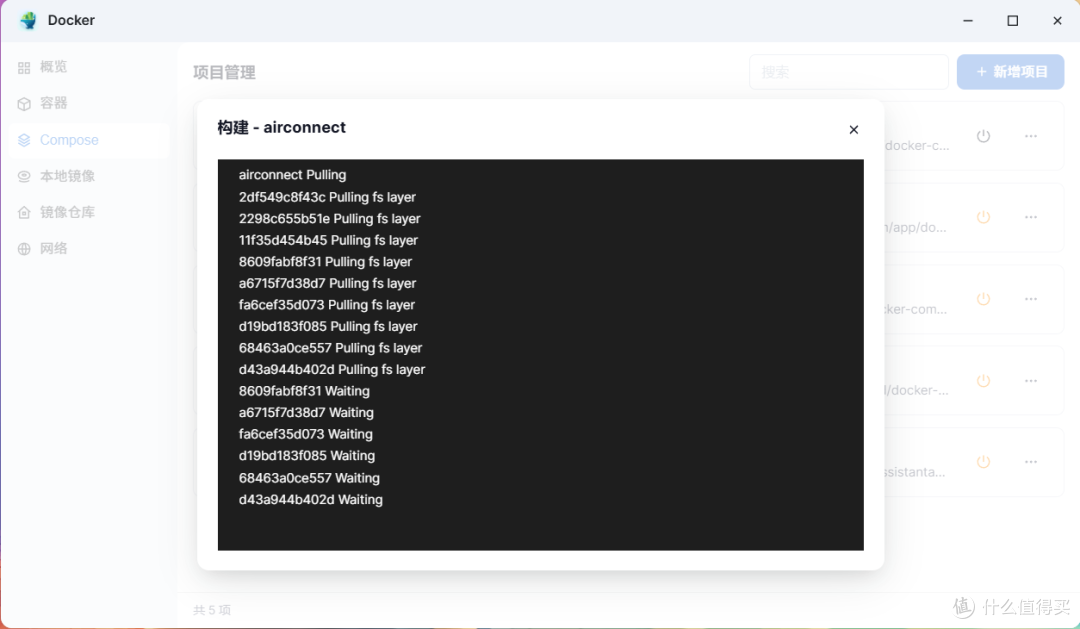Focus the 搜索 search input field
Viewport: 1080px width, 629px height.
point(848,72)
